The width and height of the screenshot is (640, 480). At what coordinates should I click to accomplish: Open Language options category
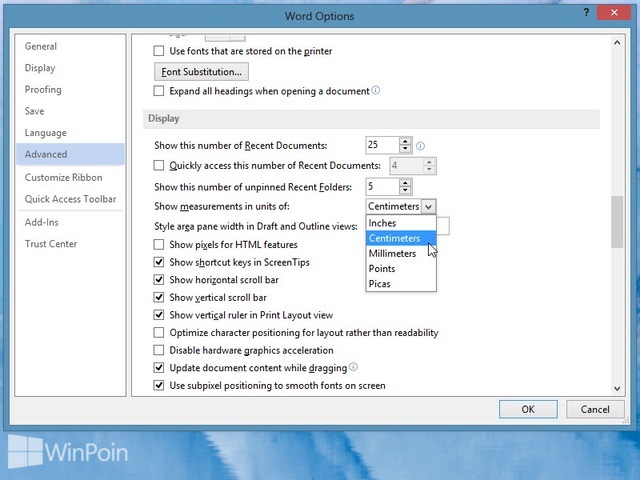[70, 133]
